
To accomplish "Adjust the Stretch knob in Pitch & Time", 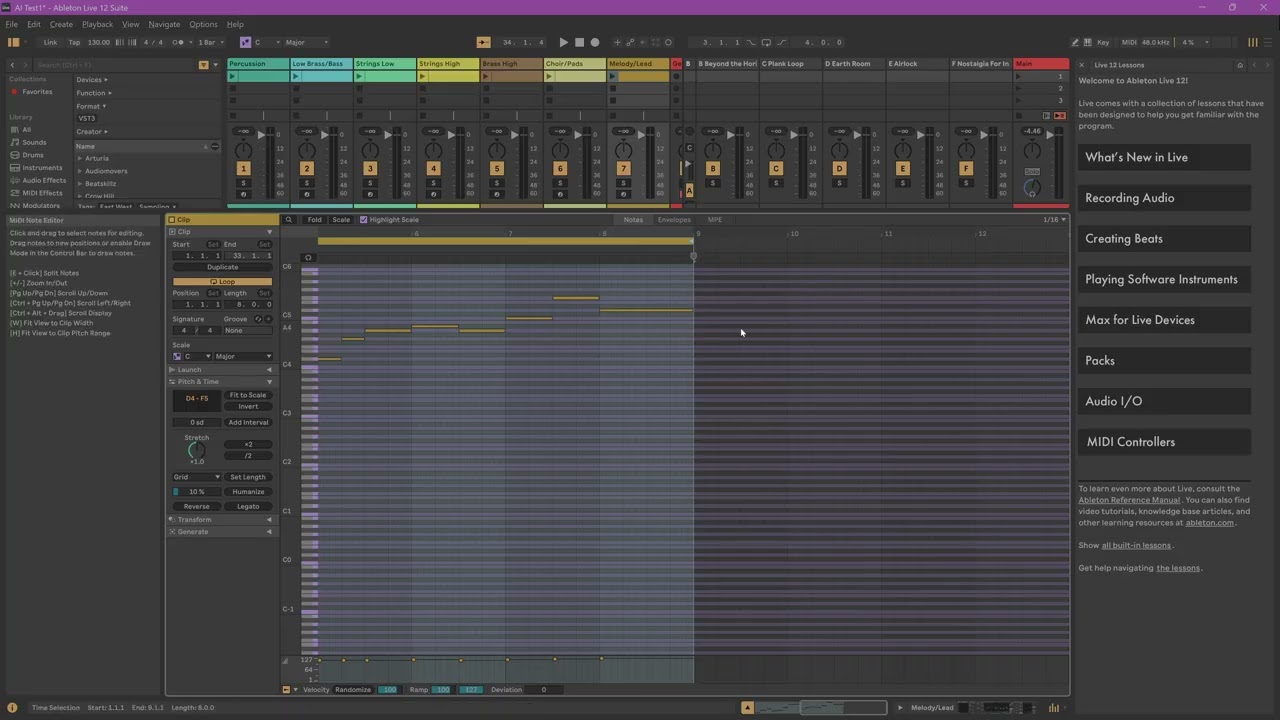I will 196,451.
